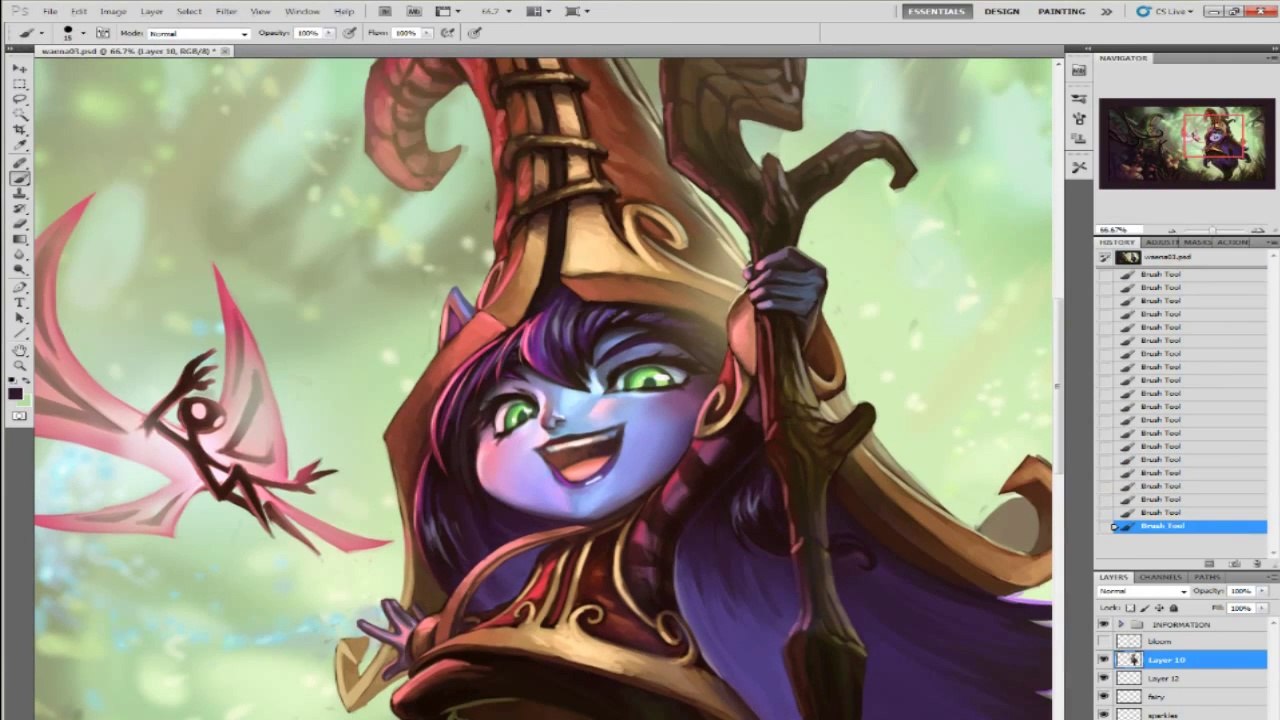Image resolution: width=1280 pixels, height=720 pixels.
Task: Hide the Layer 10 layer
Action: pyautogui.click(x=1104, y=660)
